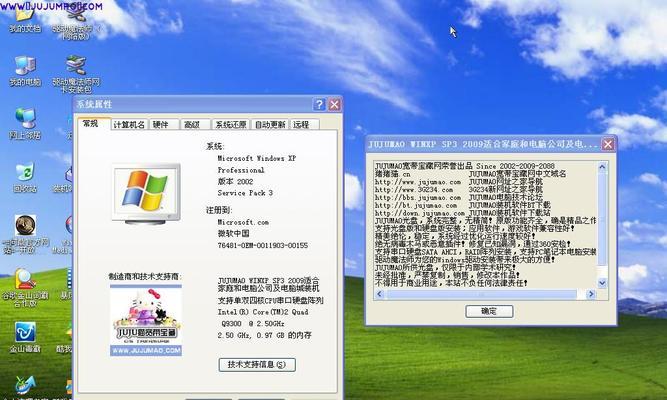Viewport: 667px width, 400px height.
Task: Select the 回收站 recycle bin icon
Action: [25, 177]
